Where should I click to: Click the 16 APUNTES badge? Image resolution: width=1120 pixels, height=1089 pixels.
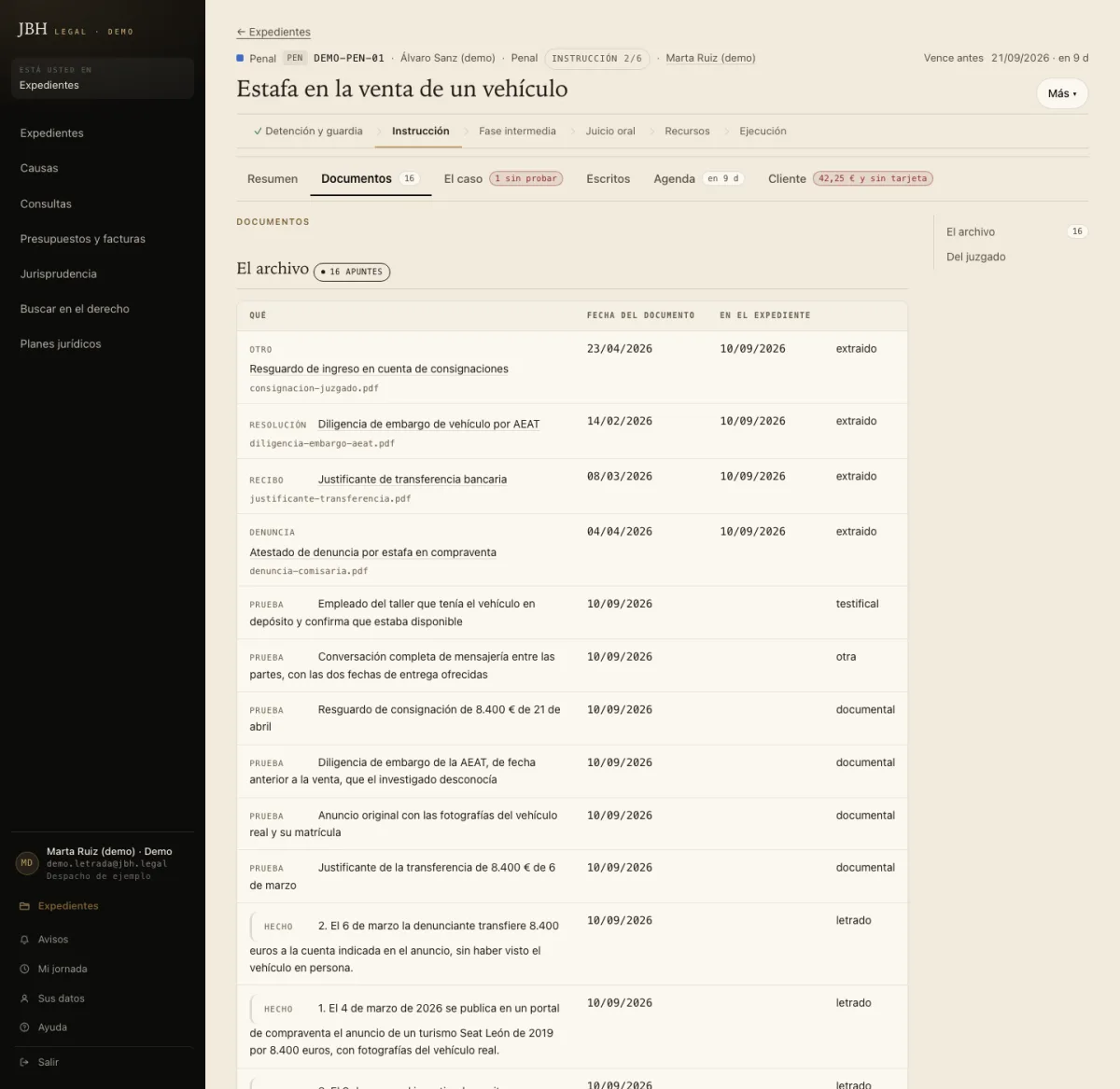point(352,272)
